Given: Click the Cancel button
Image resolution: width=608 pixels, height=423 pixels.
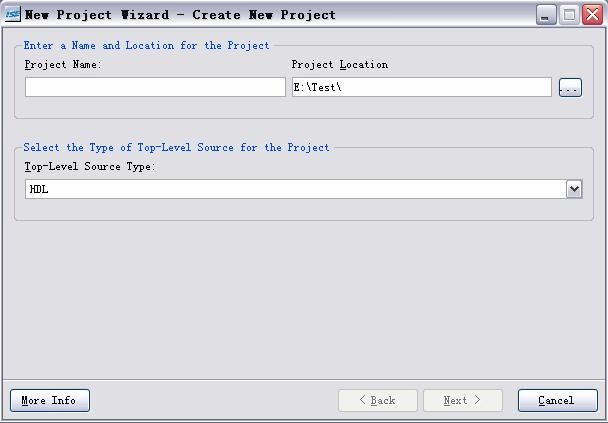Looking at the screenshot, I should click(558, 401).
